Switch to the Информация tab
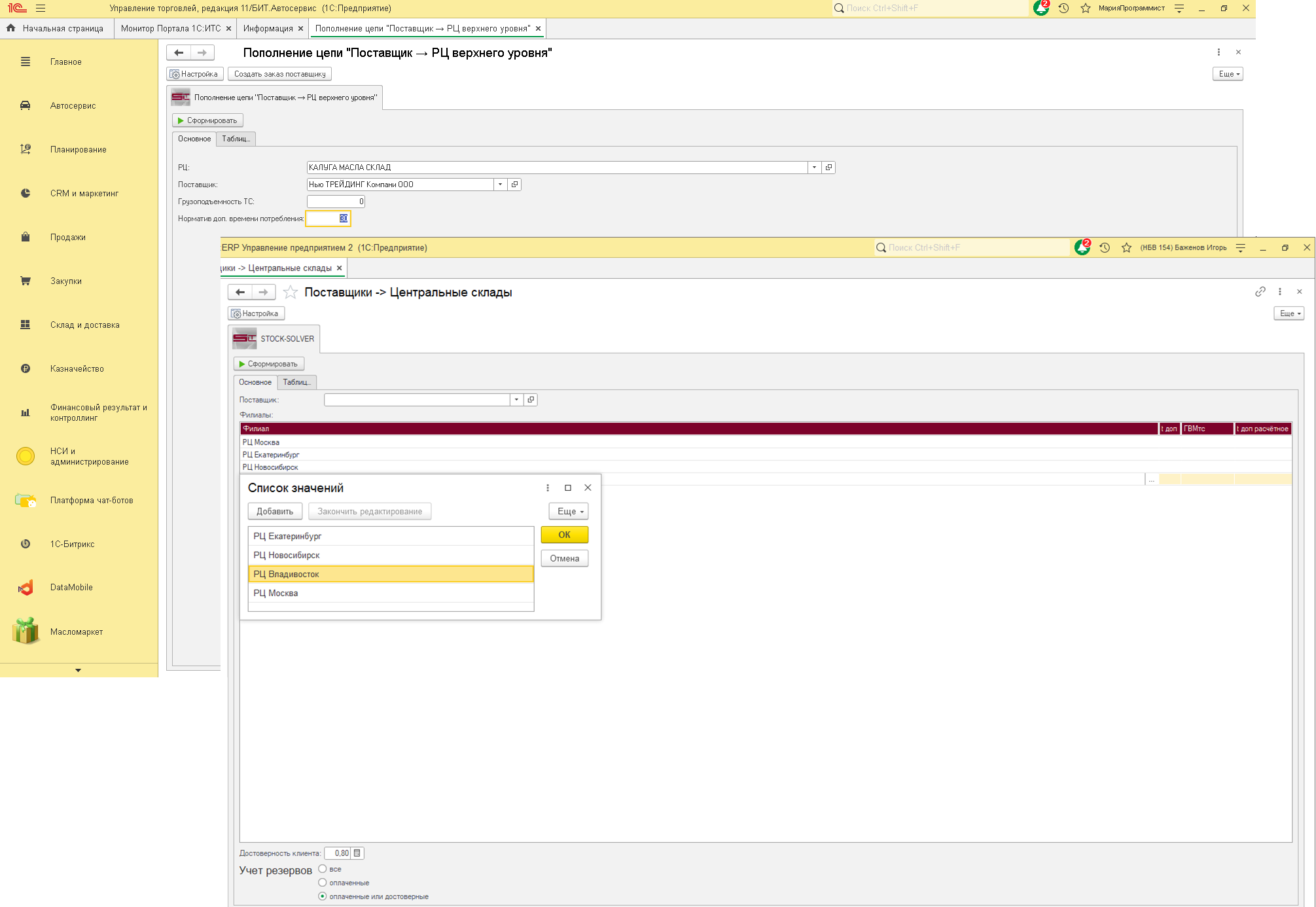The height and width of the screenshot is (907, 1316). click(x=268, y=28)
